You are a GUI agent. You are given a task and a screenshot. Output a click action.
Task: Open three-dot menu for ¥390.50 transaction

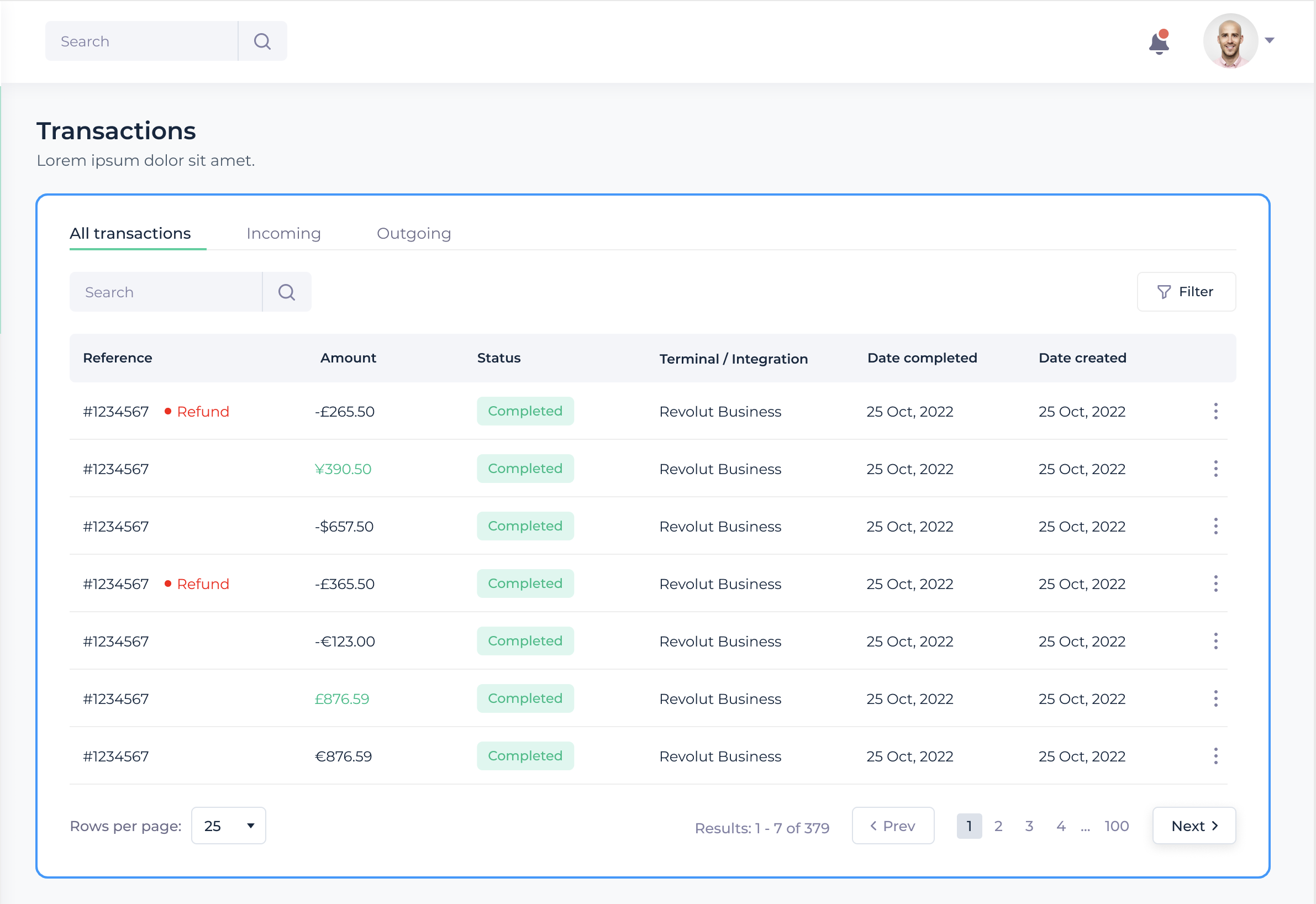[1215, 469]
